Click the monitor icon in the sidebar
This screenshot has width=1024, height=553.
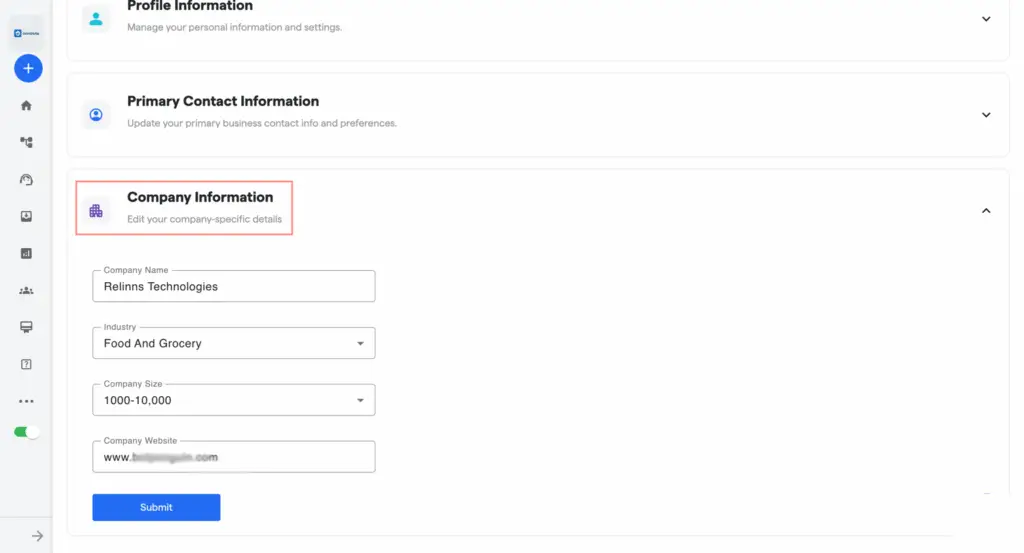[27, 328]
